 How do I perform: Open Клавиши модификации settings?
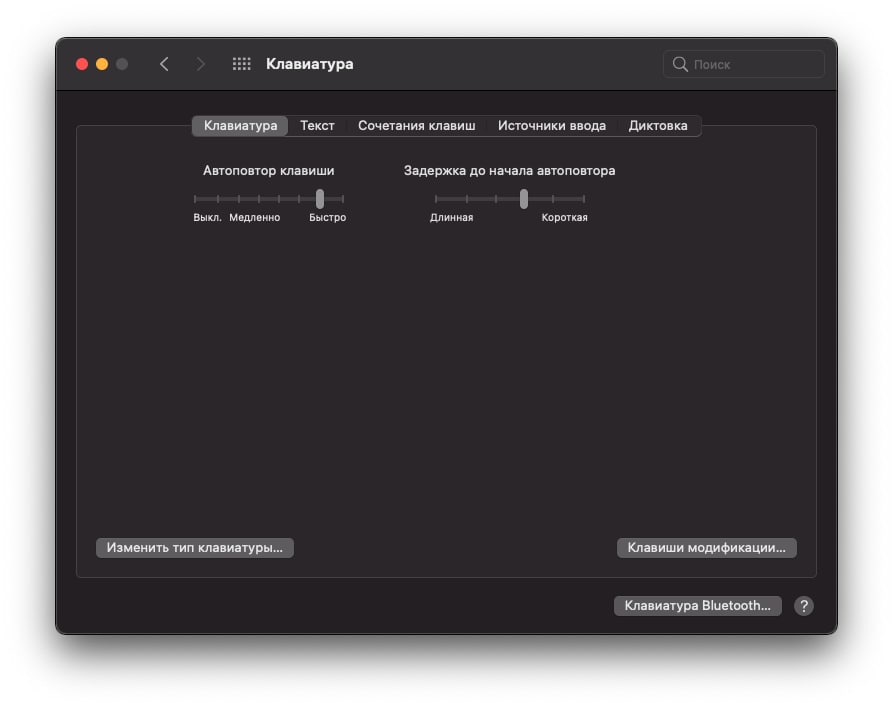click(707, 548)
